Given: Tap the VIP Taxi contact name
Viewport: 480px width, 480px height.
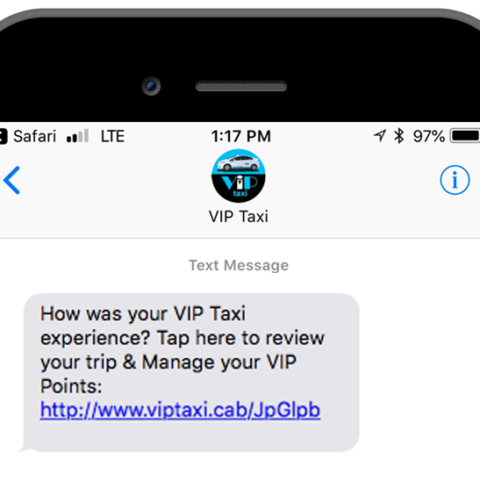Looking at the screenshot, I should coord(238,217).
